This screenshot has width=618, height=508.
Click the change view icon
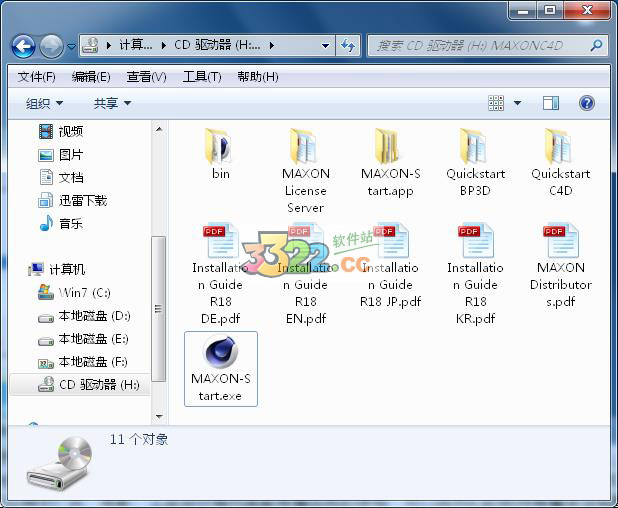[496, 103]
